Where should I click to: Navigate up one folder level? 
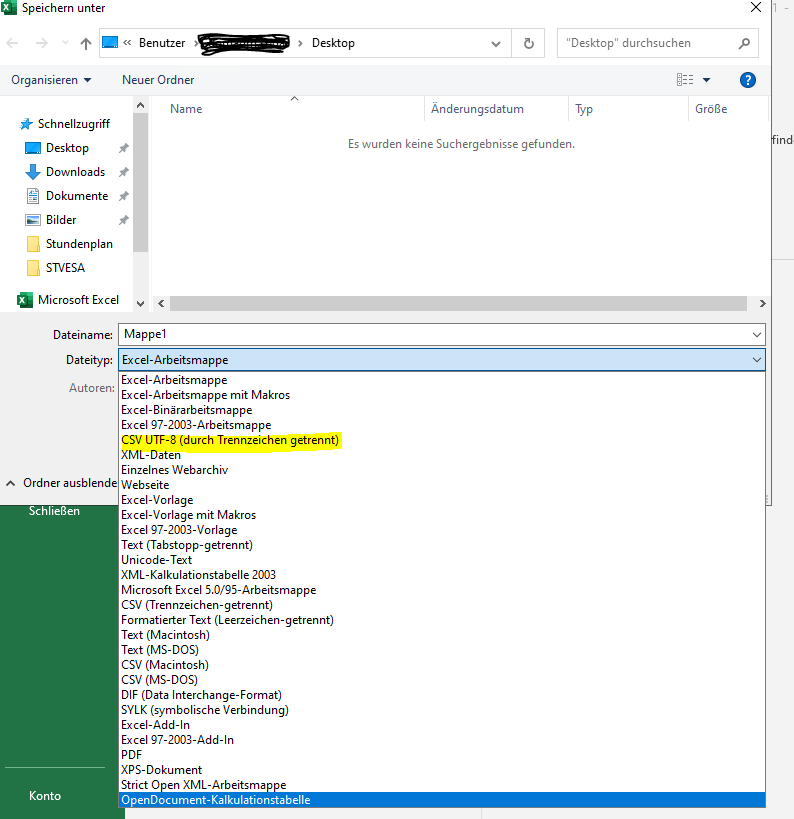86,43
